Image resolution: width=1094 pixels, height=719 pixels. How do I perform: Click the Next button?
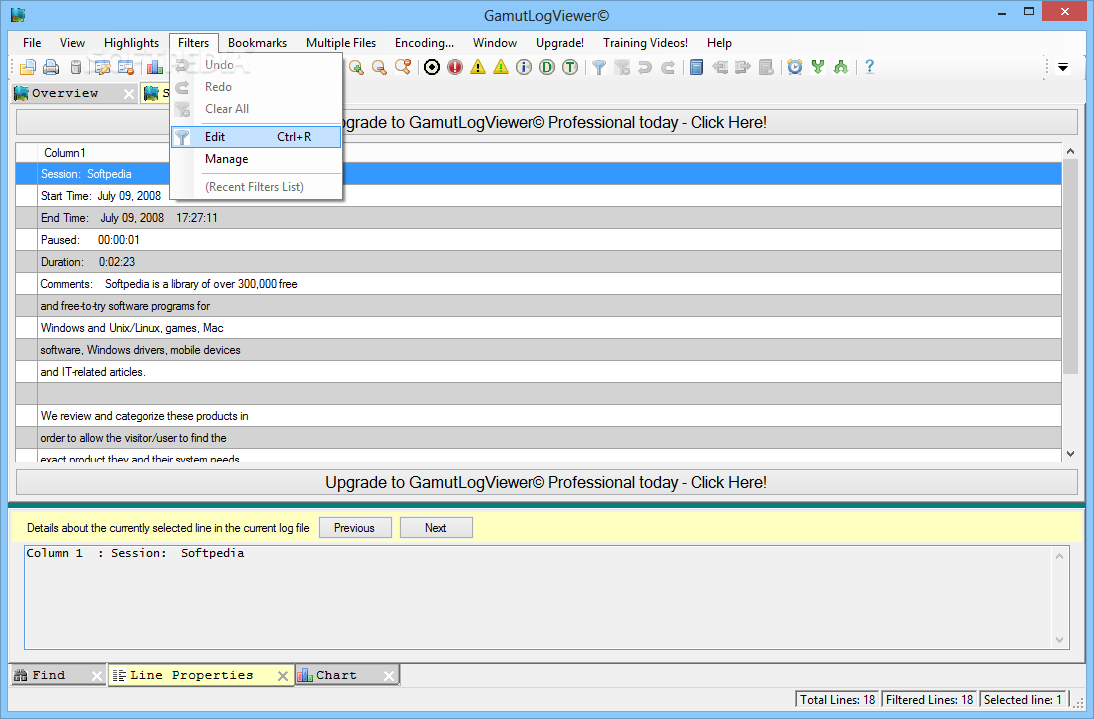click(436, 528)
